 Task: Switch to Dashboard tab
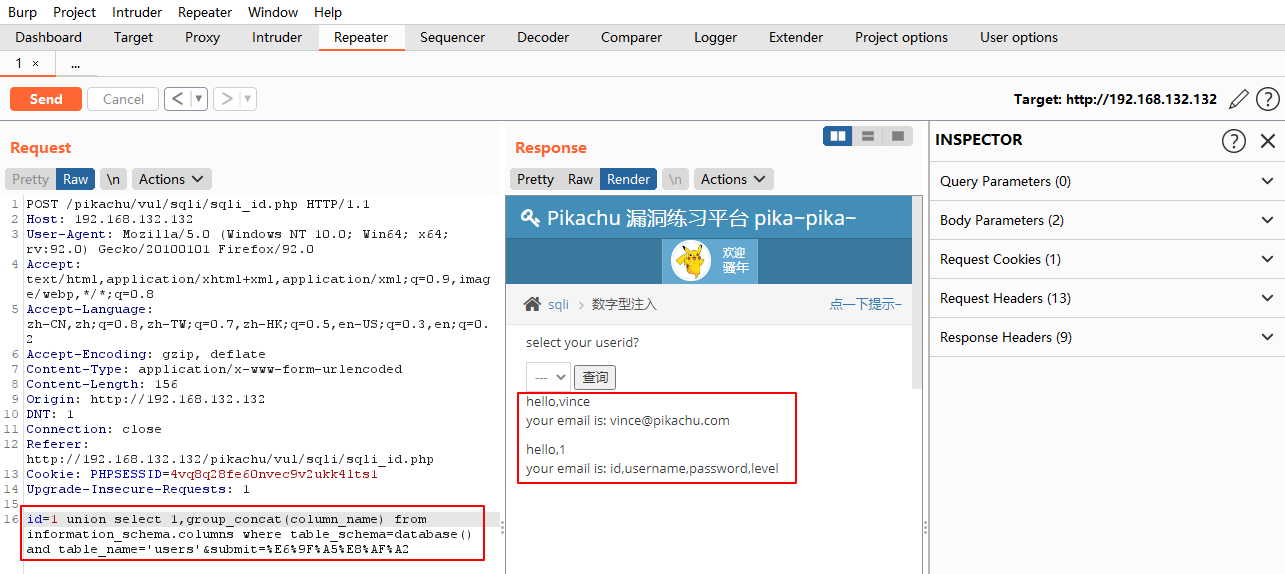coord(49,37)
